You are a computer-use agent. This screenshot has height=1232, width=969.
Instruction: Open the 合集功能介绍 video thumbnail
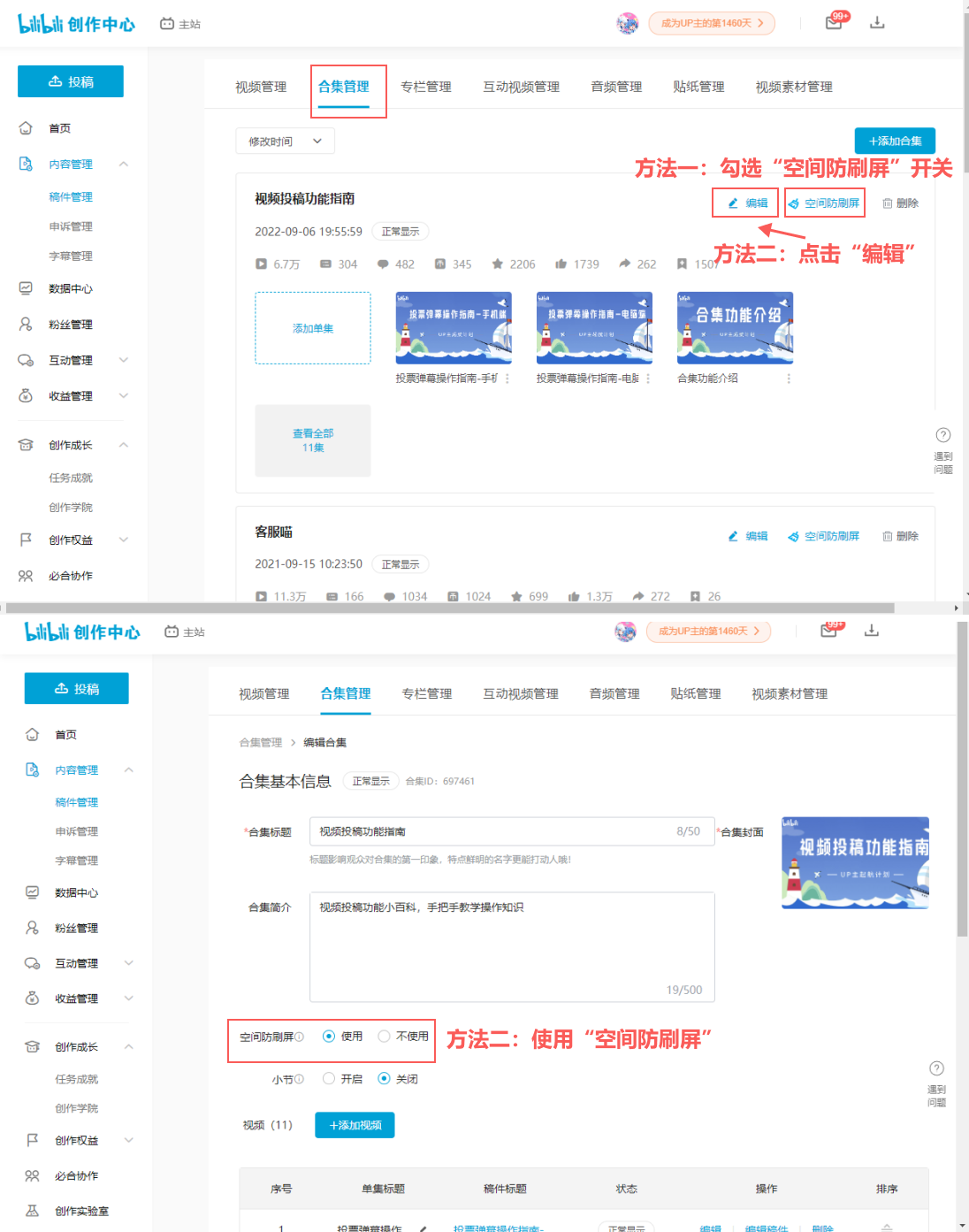[x=736, y=328]
